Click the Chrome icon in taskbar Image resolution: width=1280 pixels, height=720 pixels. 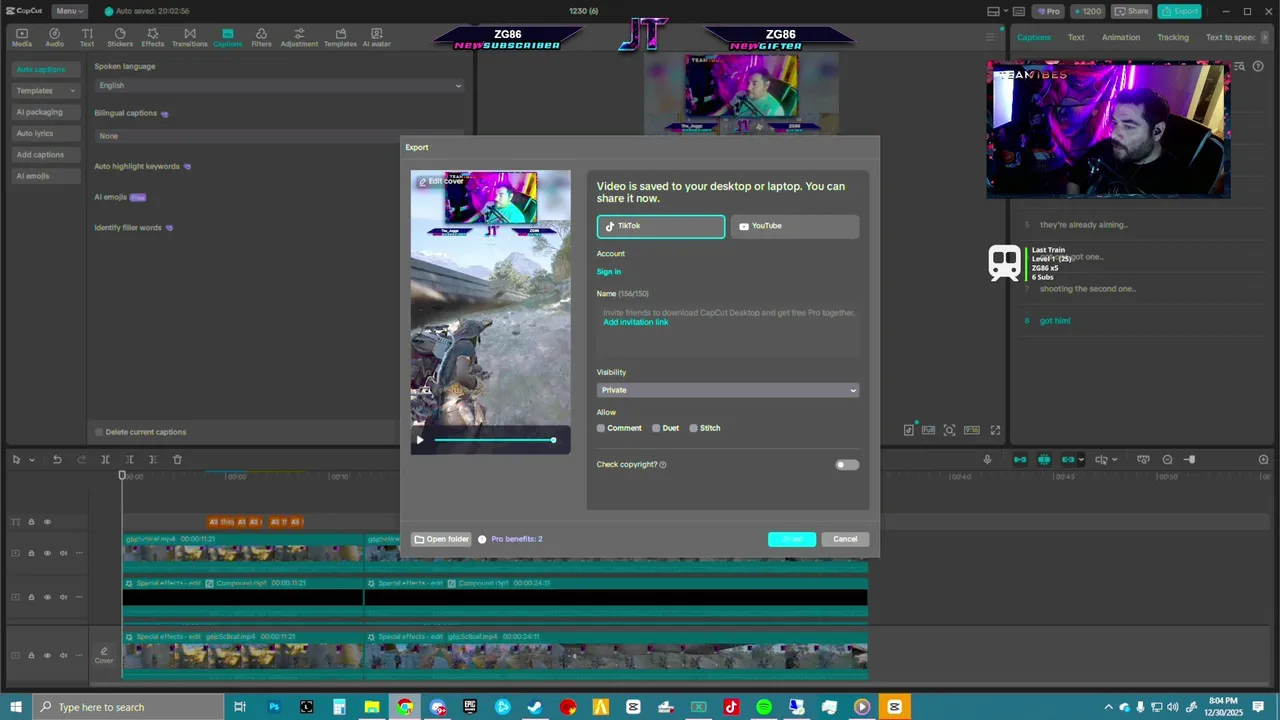click(405, 707)
